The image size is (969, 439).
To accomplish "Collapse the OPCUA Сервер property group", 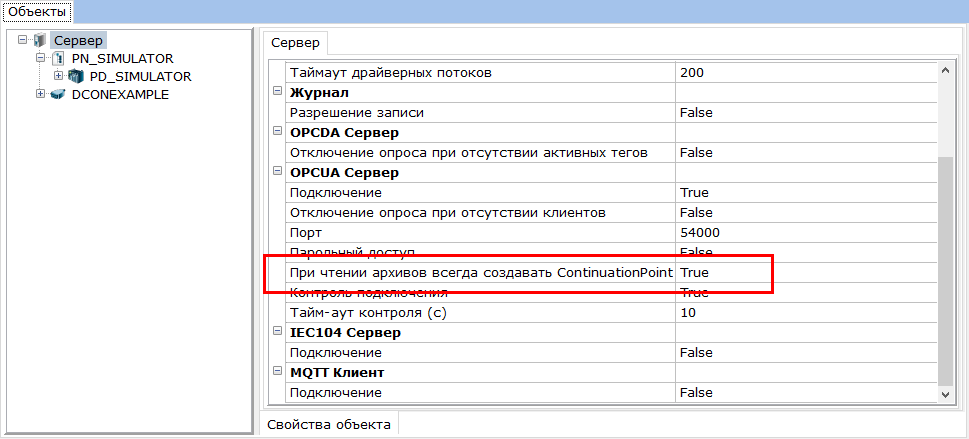I will coord(277,172).
